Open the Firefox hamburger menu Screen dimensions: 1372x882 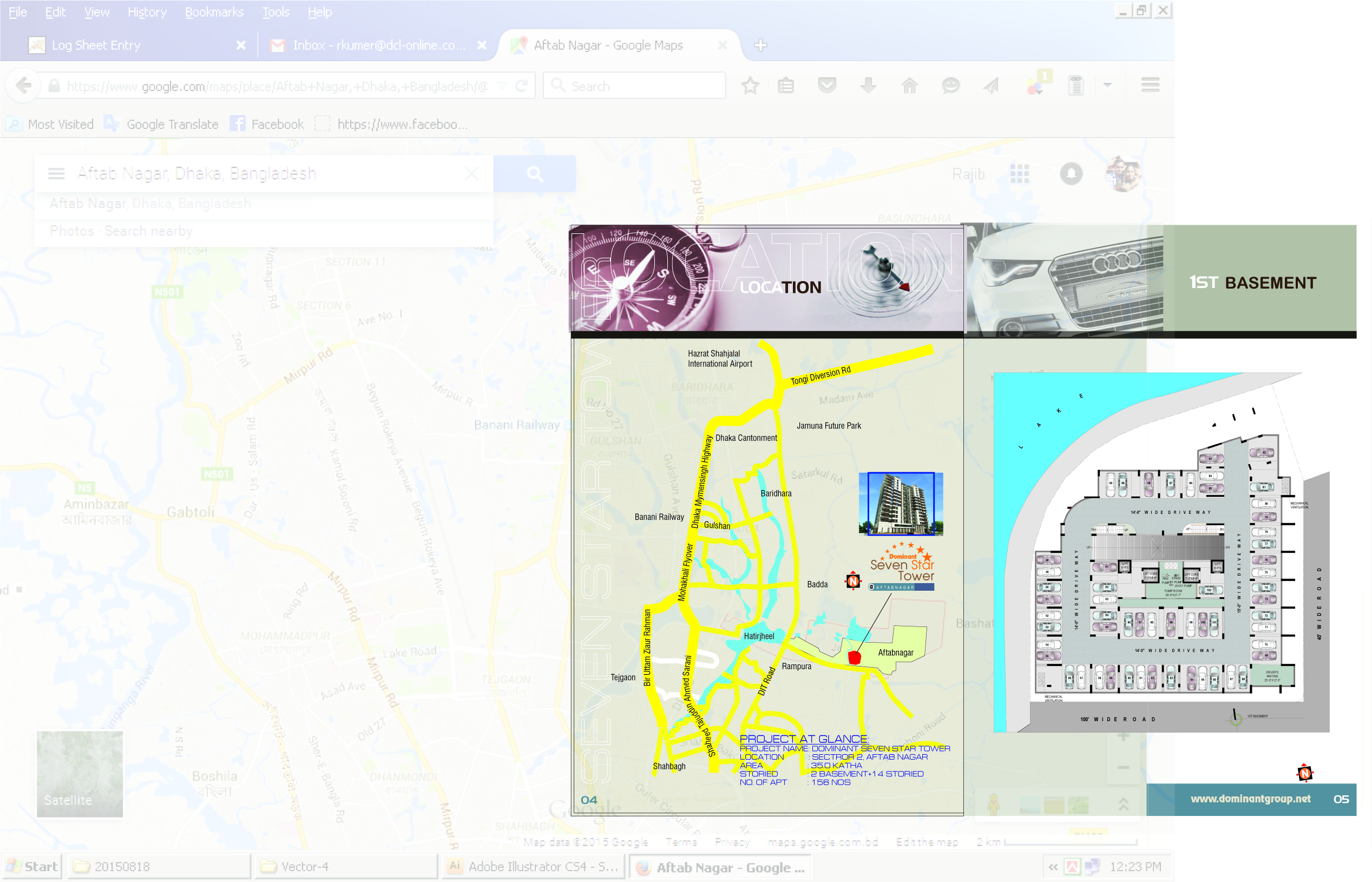[x=1150, y=86]
